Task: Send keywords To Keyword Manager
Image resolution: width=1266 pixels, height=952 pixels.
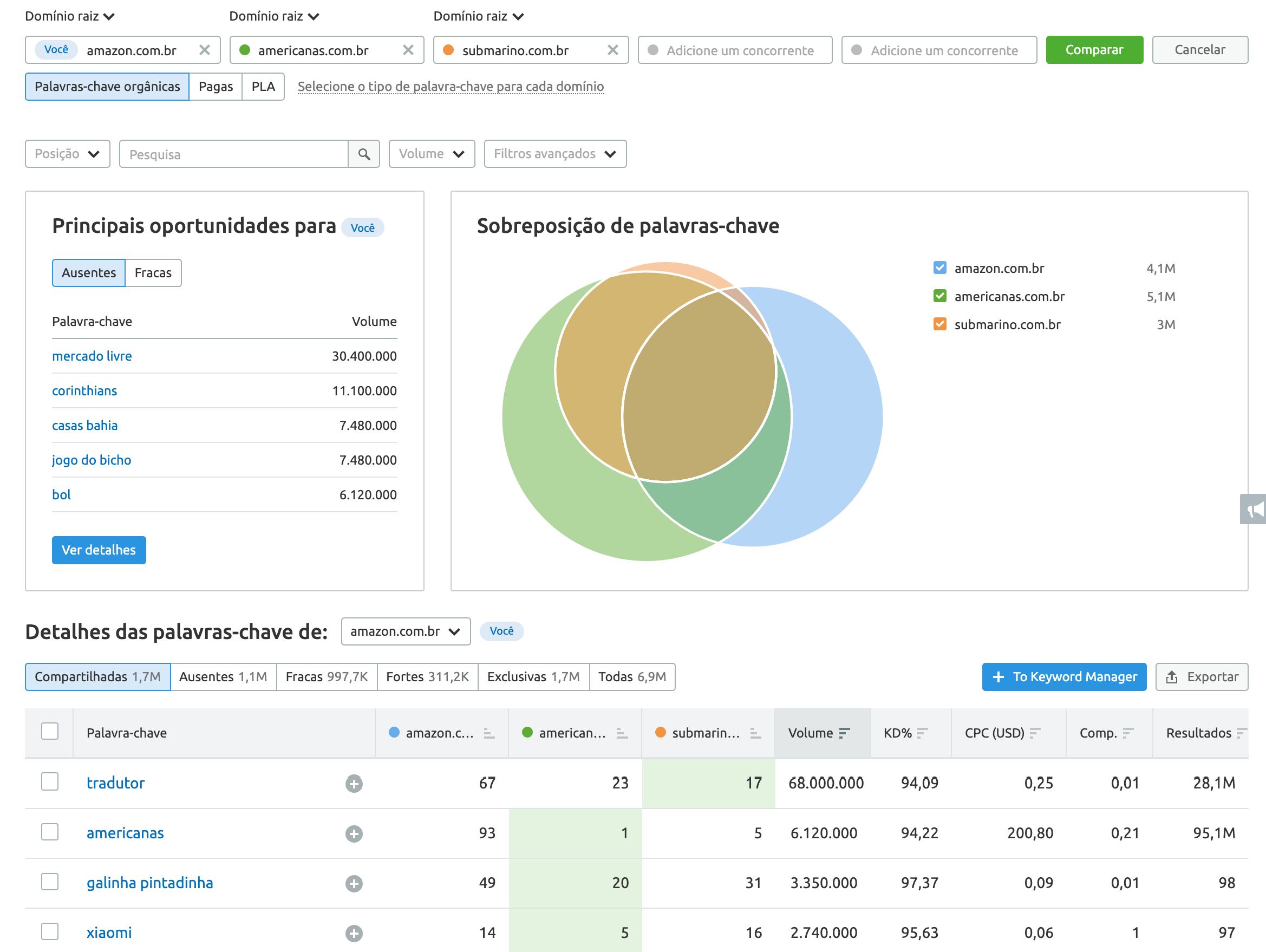Action: [x=1064, y=677]
